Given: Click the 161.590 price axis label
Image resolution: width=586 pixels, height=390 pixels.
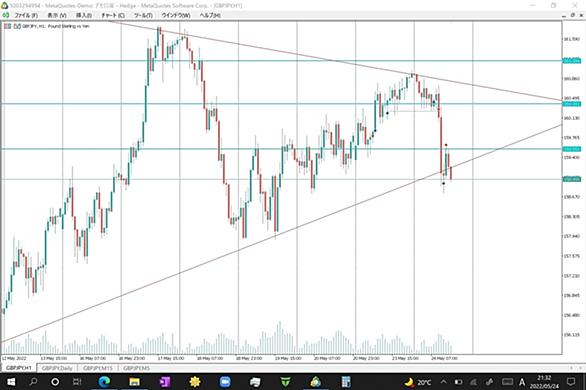Looking at the screenshot, I should tap(572, 39).
